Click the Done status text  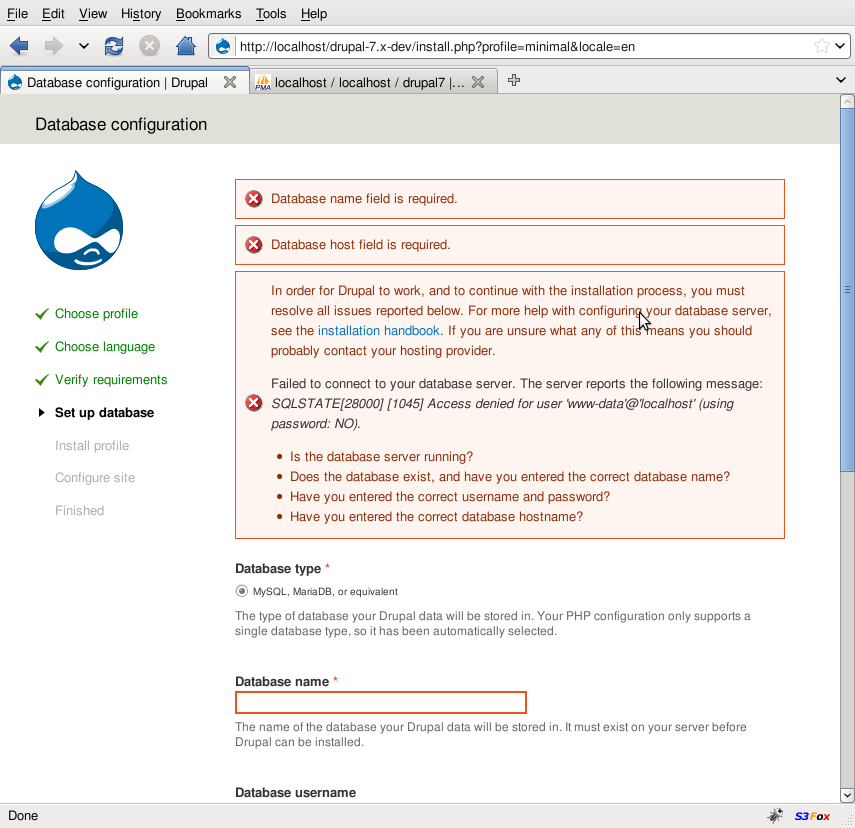pos(23,815)
